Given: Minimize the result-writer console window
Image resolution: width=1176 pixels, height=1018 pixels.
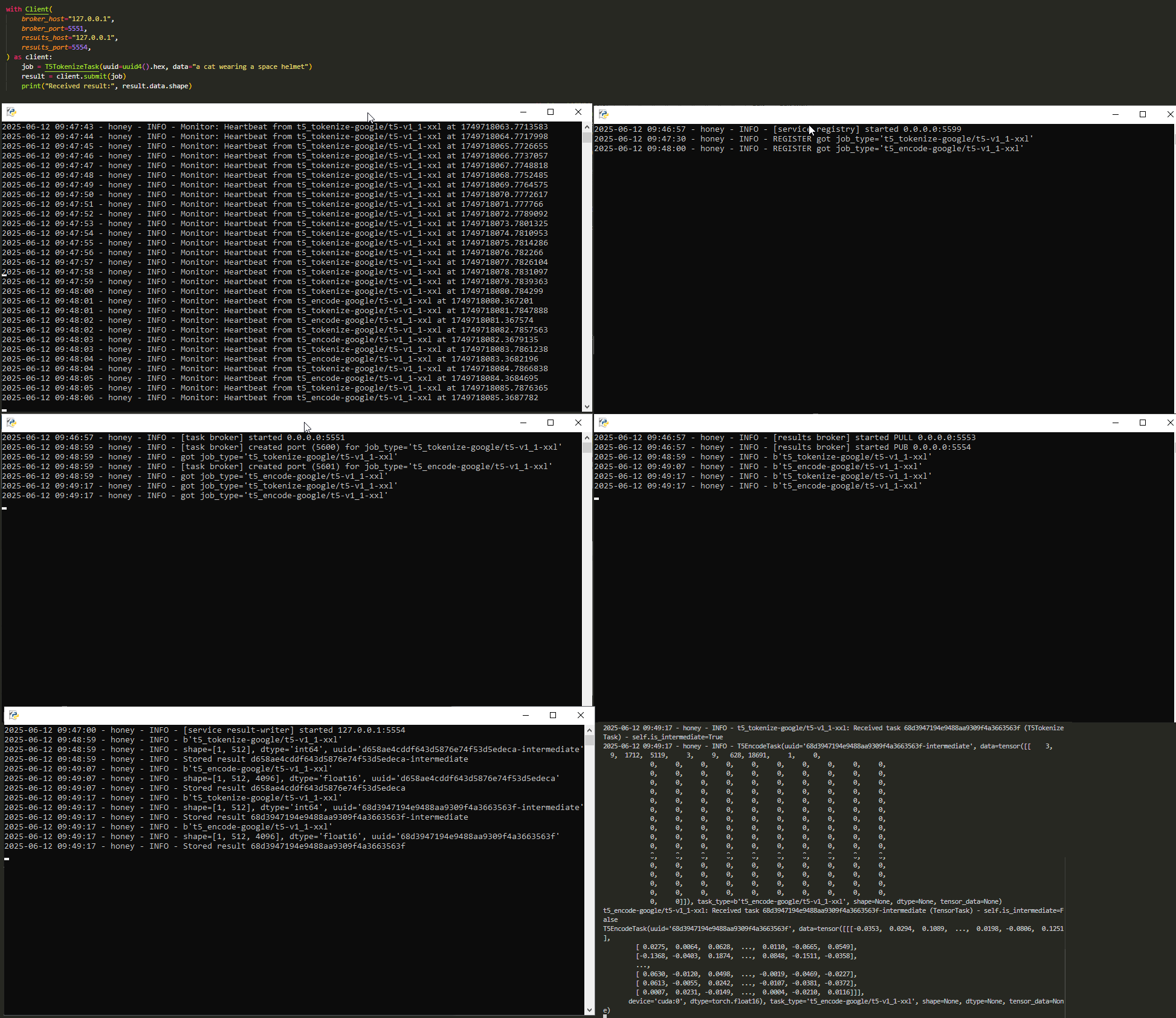Looking at the screenshot, I should (x=526, y=715).
